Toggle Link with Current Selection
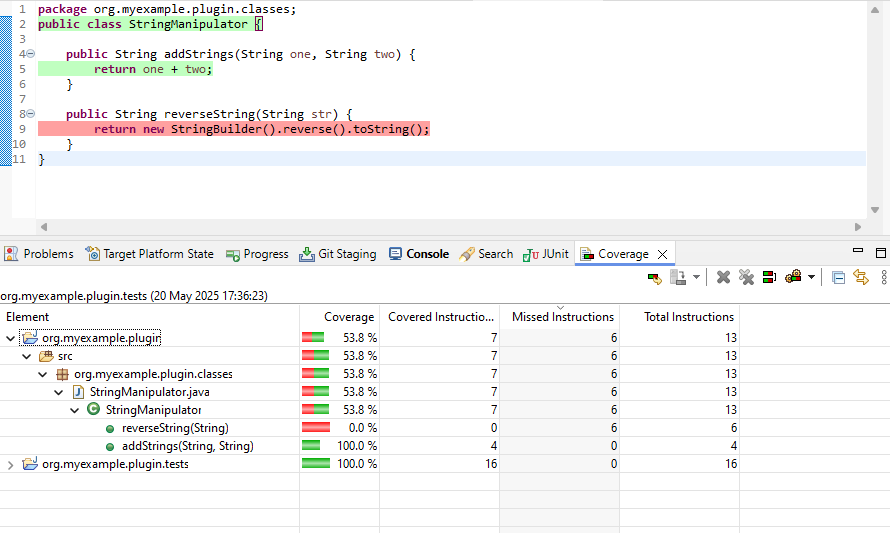 (x=860, y=277)
